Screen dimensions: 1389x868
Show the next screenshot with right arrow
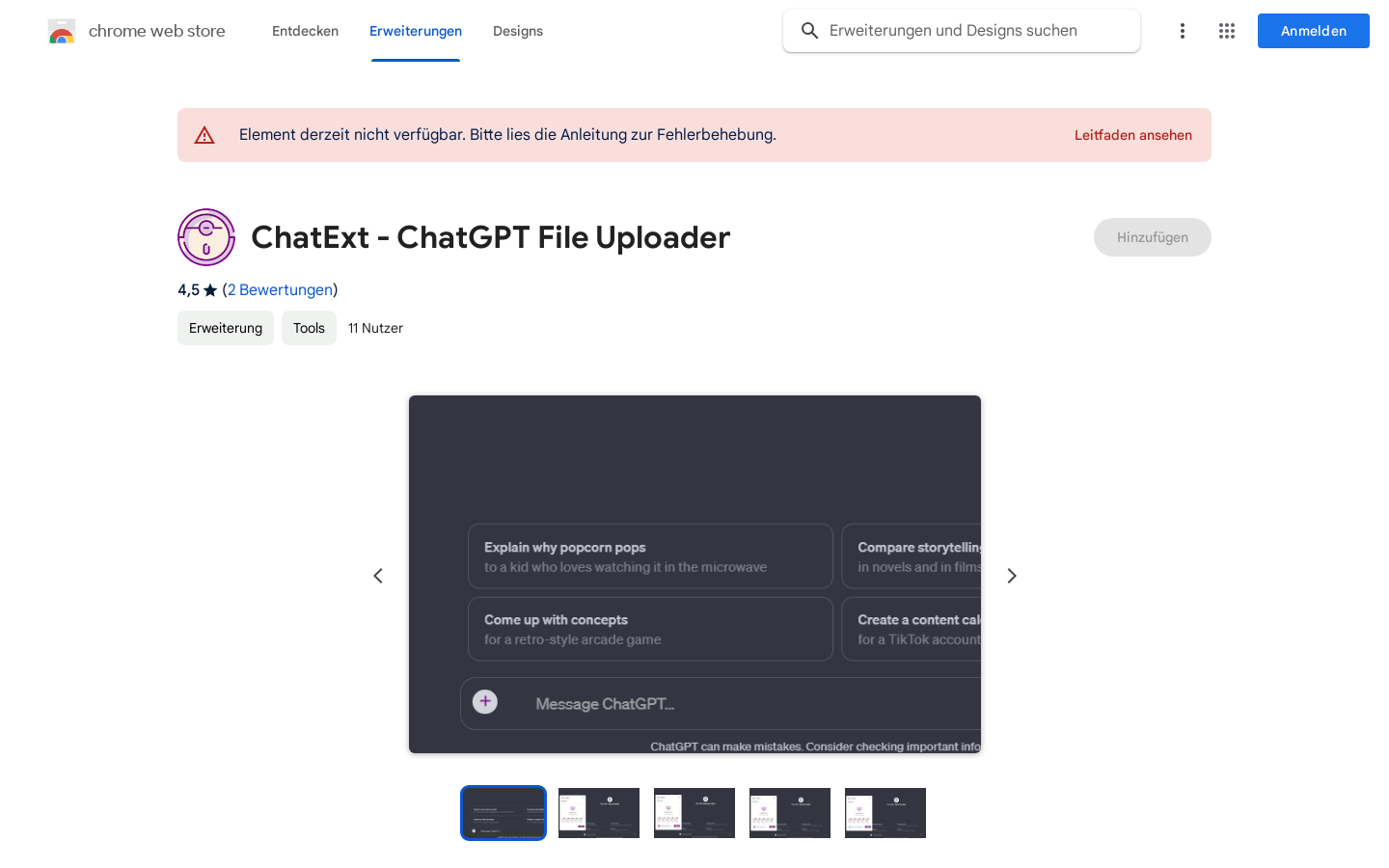(x=1012, y=576)
